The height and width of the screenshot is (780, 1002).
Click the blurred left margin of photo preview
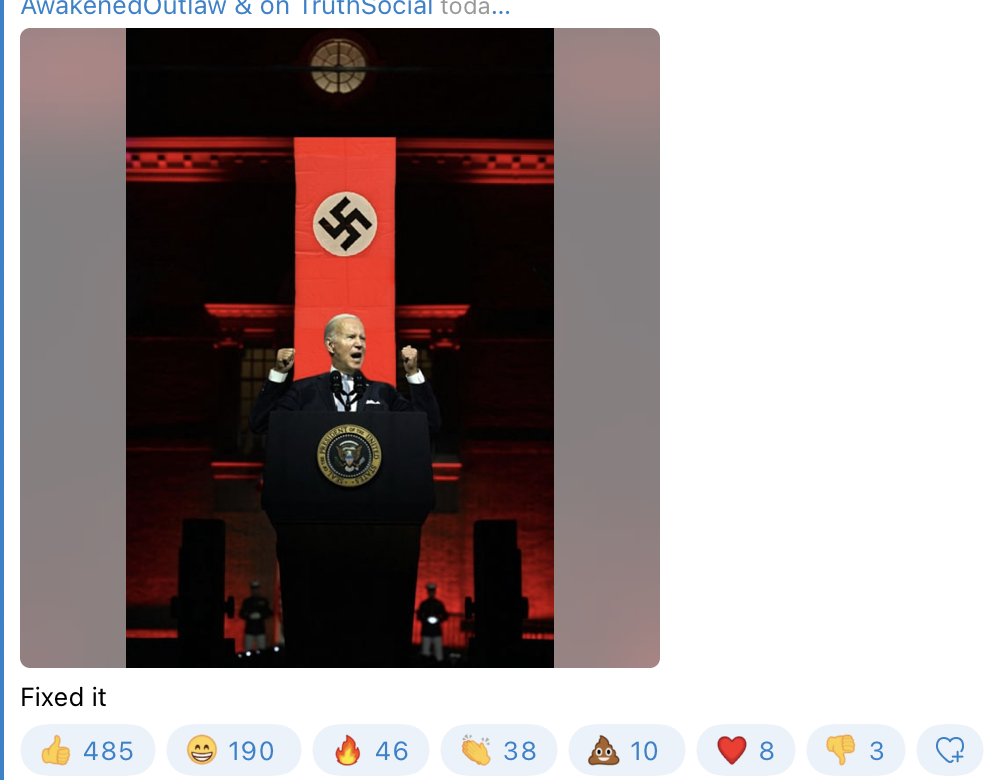[x=73, y=348]
